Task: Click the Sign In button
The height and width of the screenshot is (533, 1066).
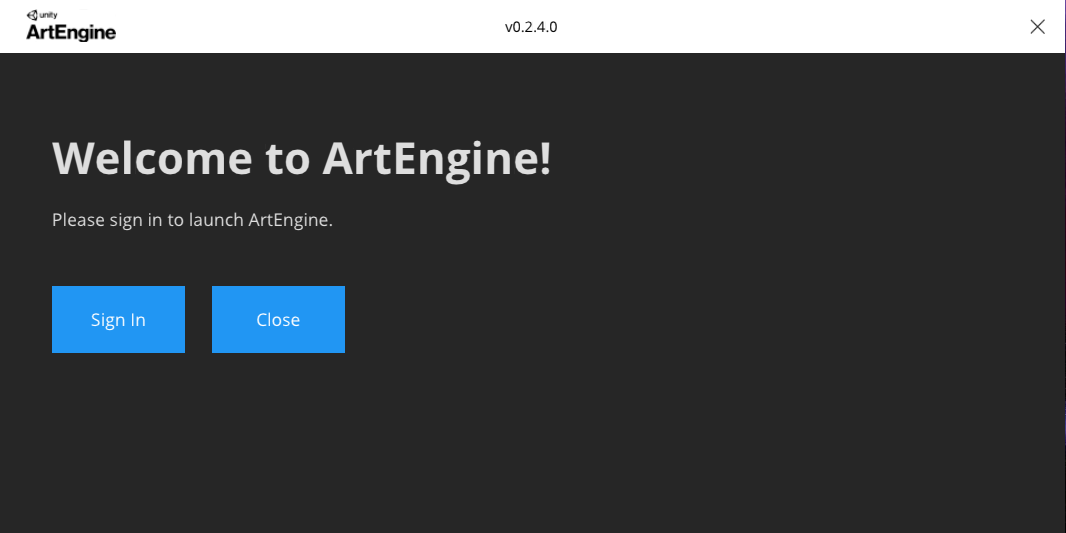Action: (118, 320)
